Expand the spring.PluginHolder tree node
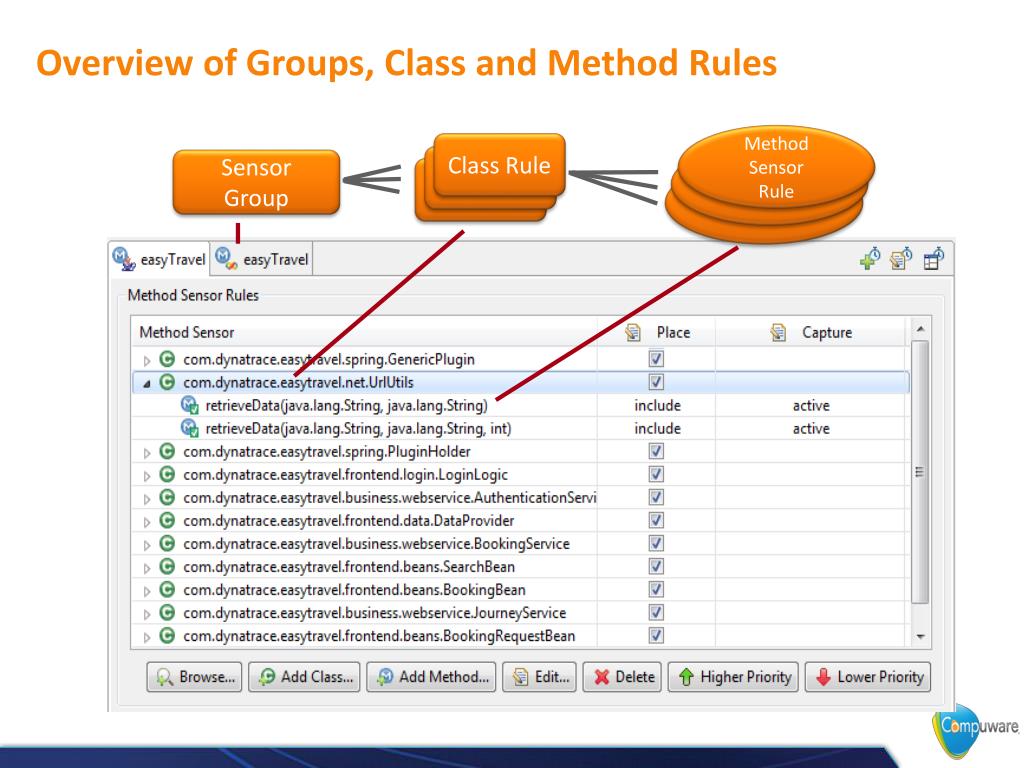This screenshot has width=1024, height=768. [x=147, y=453]
